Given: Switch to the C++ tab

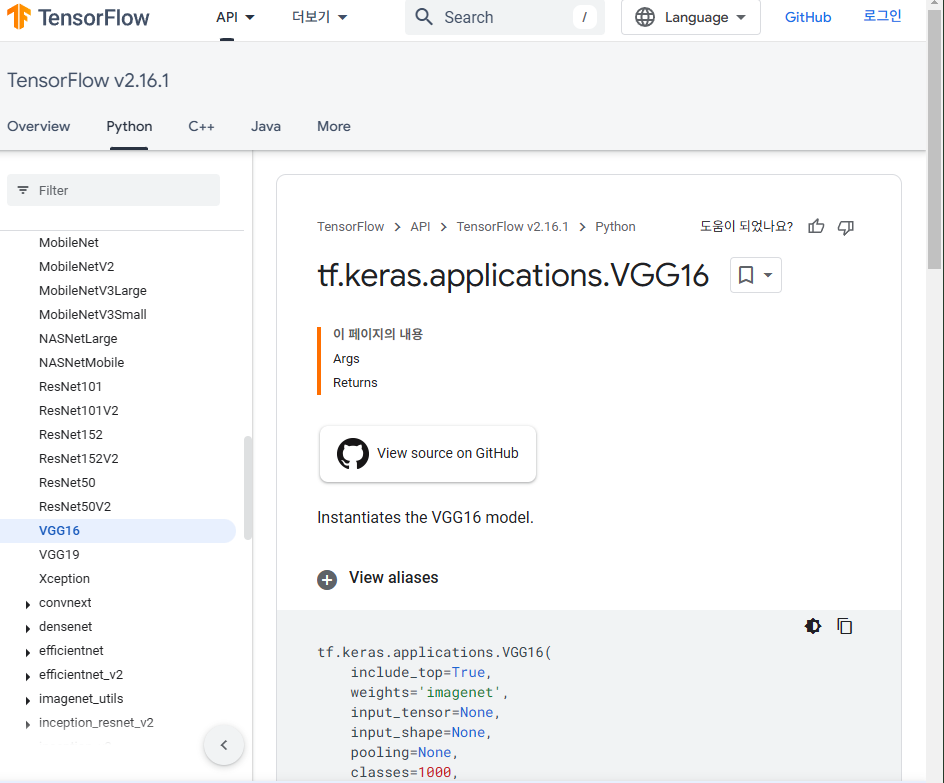Looking at the screenshot, I should pyautogui.click(x=201, y=126).
